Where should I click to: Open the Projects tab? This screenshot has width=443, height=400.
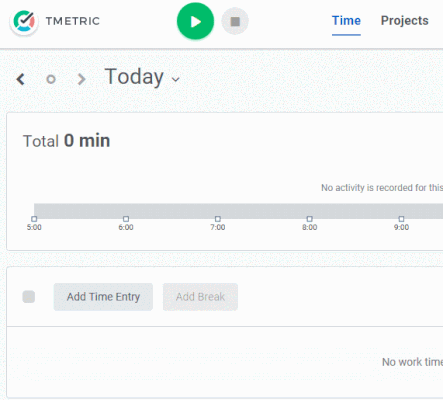[x=405, y=21]
